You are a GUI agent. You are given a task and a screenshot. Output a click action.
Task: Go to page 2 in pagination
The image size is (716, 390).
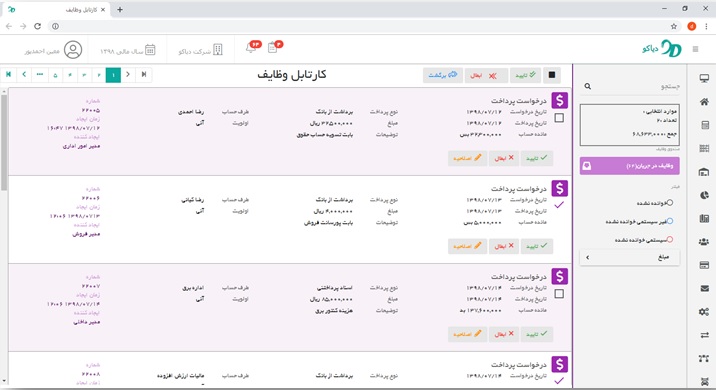pos(99,75)
